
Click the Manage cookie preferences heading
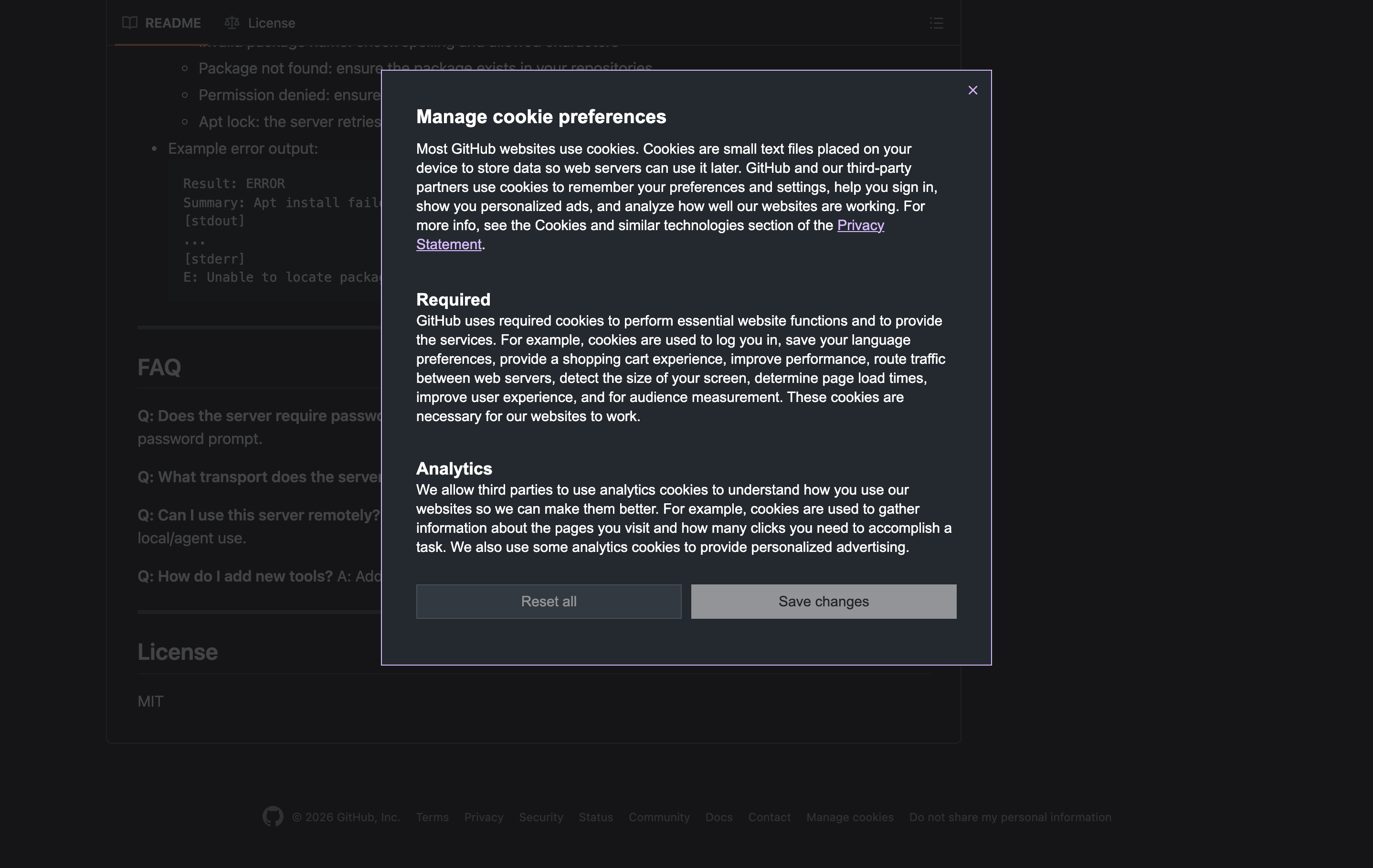pyautogui.click(x=540, y=117)
